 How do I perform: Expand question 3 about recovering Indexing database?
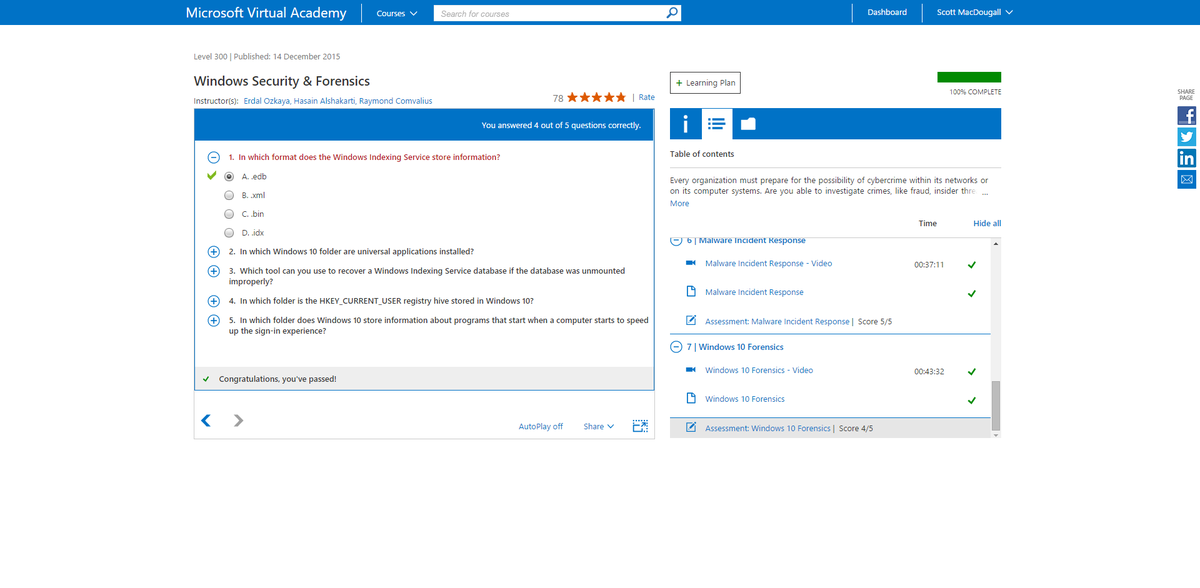pyautogui.click(x=213, y=271)
